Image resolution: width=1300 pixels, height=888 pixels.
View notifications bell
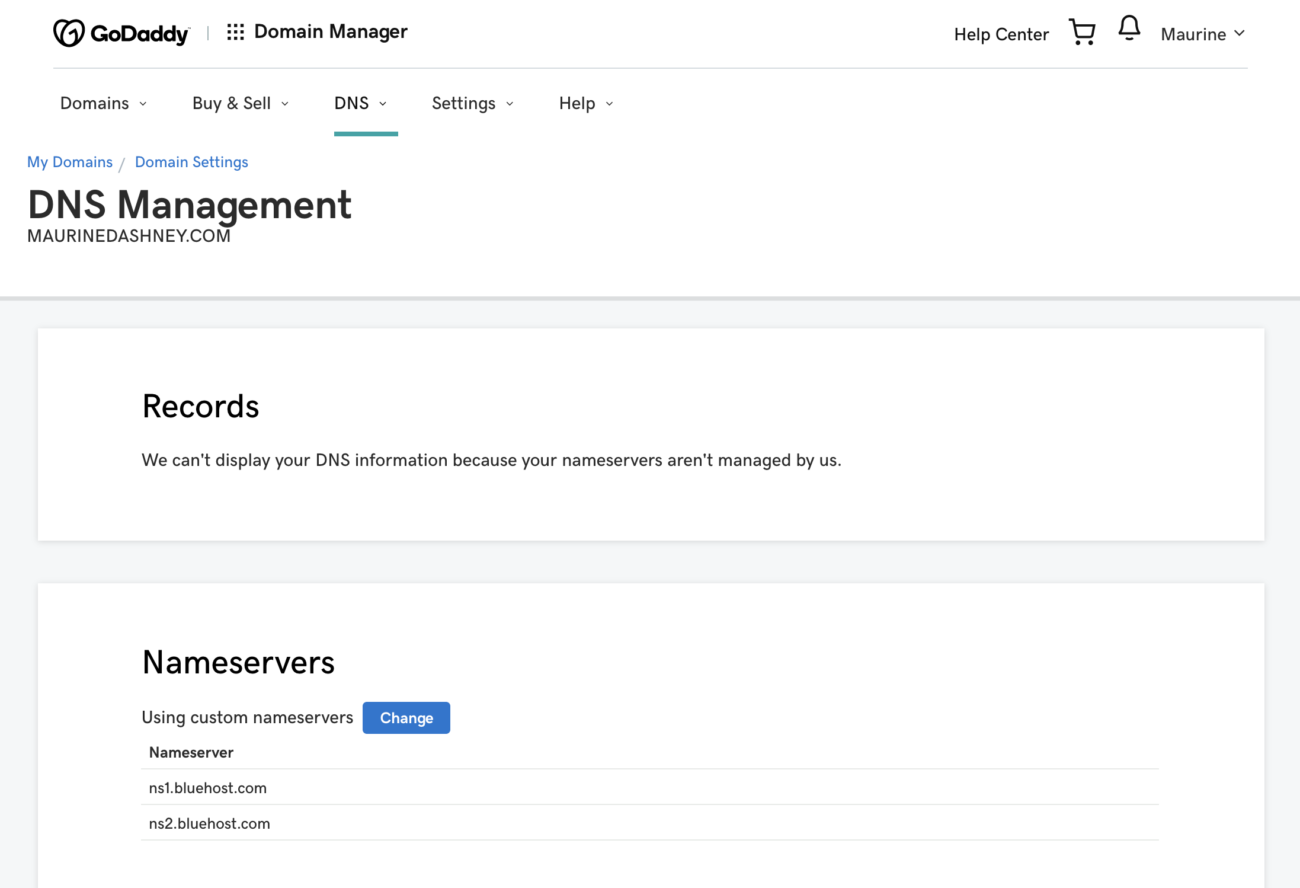click(x=1129, y=28)
